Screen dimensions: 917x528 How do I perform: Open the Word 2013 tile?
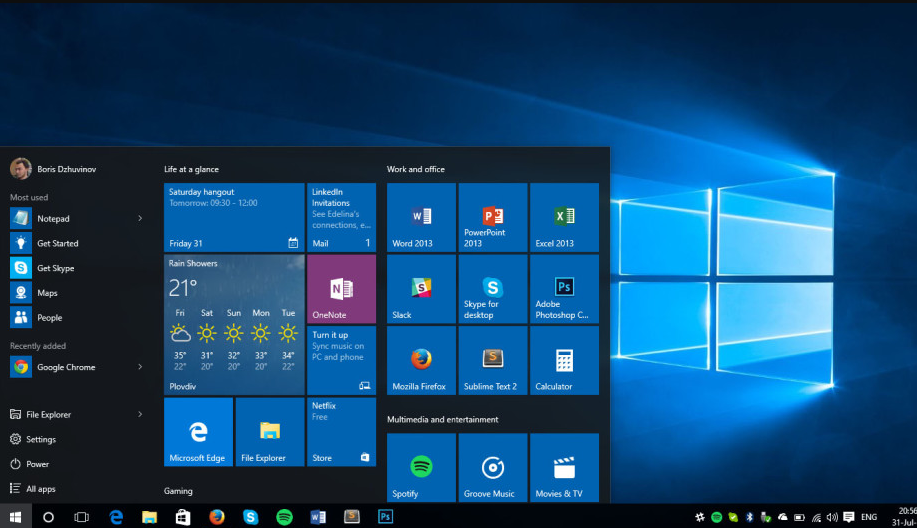[421, 218]
